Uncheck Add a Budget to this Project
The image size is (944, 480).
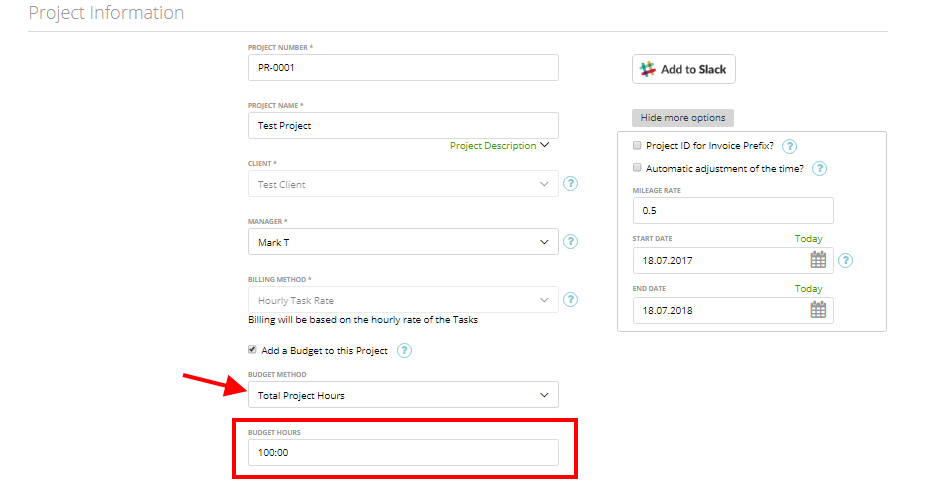pyautogui.click(x=252, y=349)
